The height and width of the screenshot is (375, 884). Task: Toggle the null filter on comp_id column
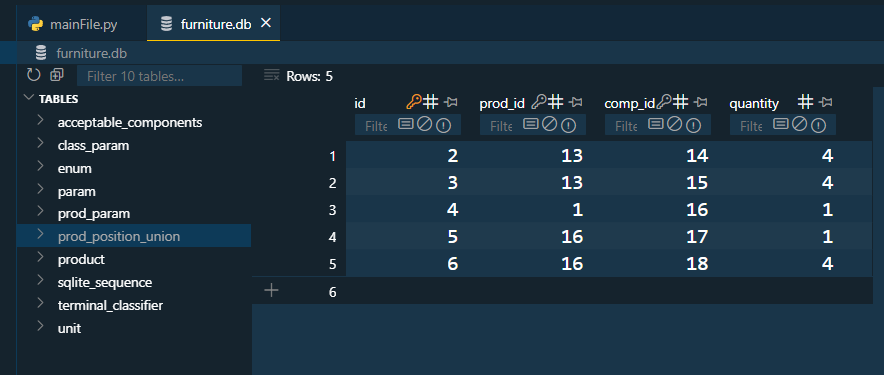pos(674,124)
